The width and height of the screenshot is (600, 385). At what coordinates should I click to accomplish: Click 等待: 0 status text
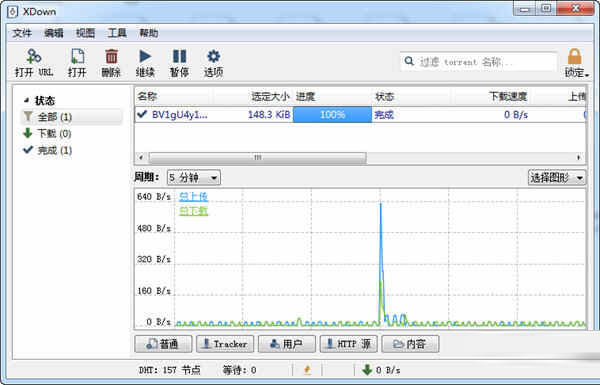[240, 370]
